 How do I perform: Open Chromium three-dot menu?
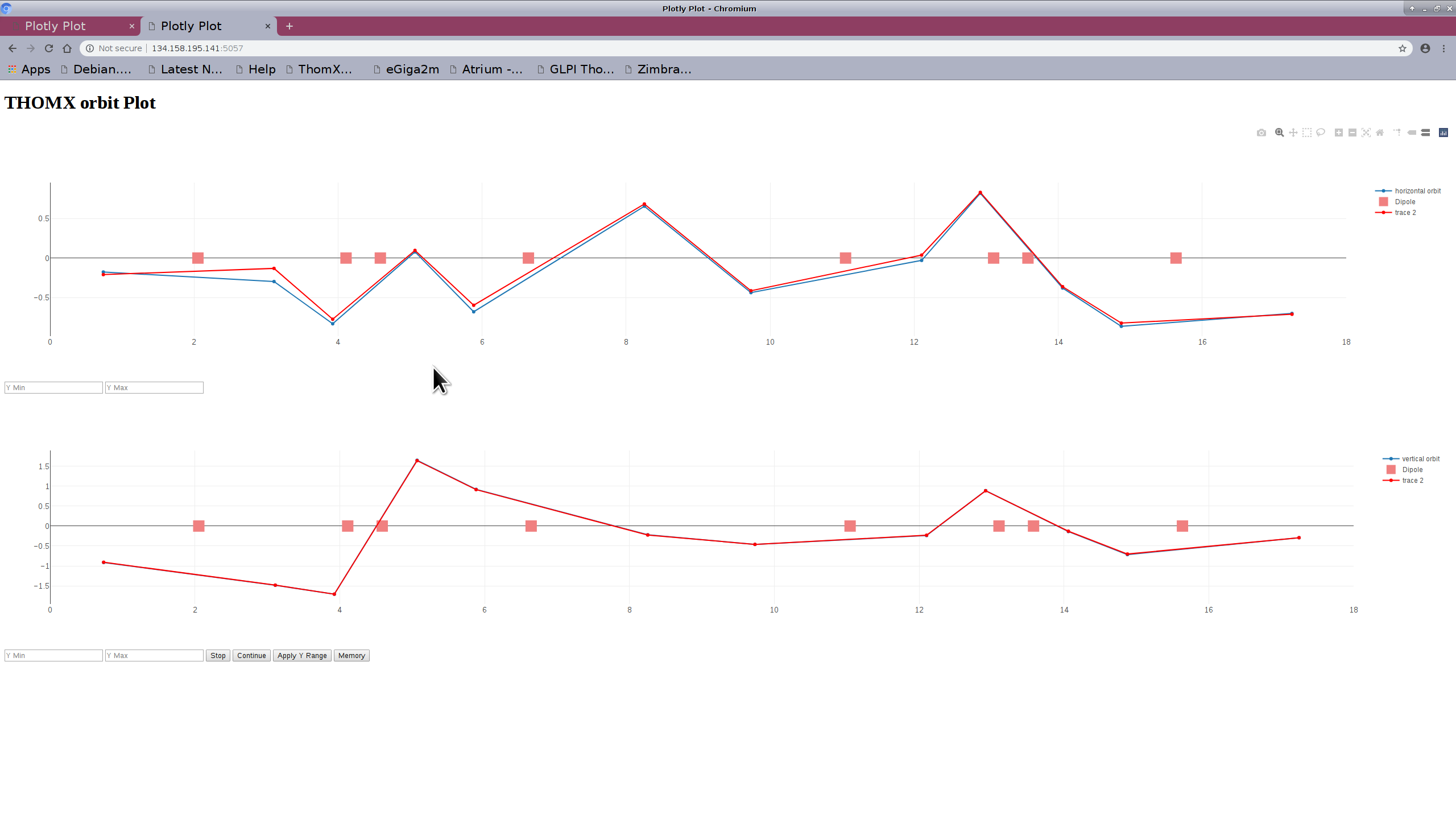1443,48
